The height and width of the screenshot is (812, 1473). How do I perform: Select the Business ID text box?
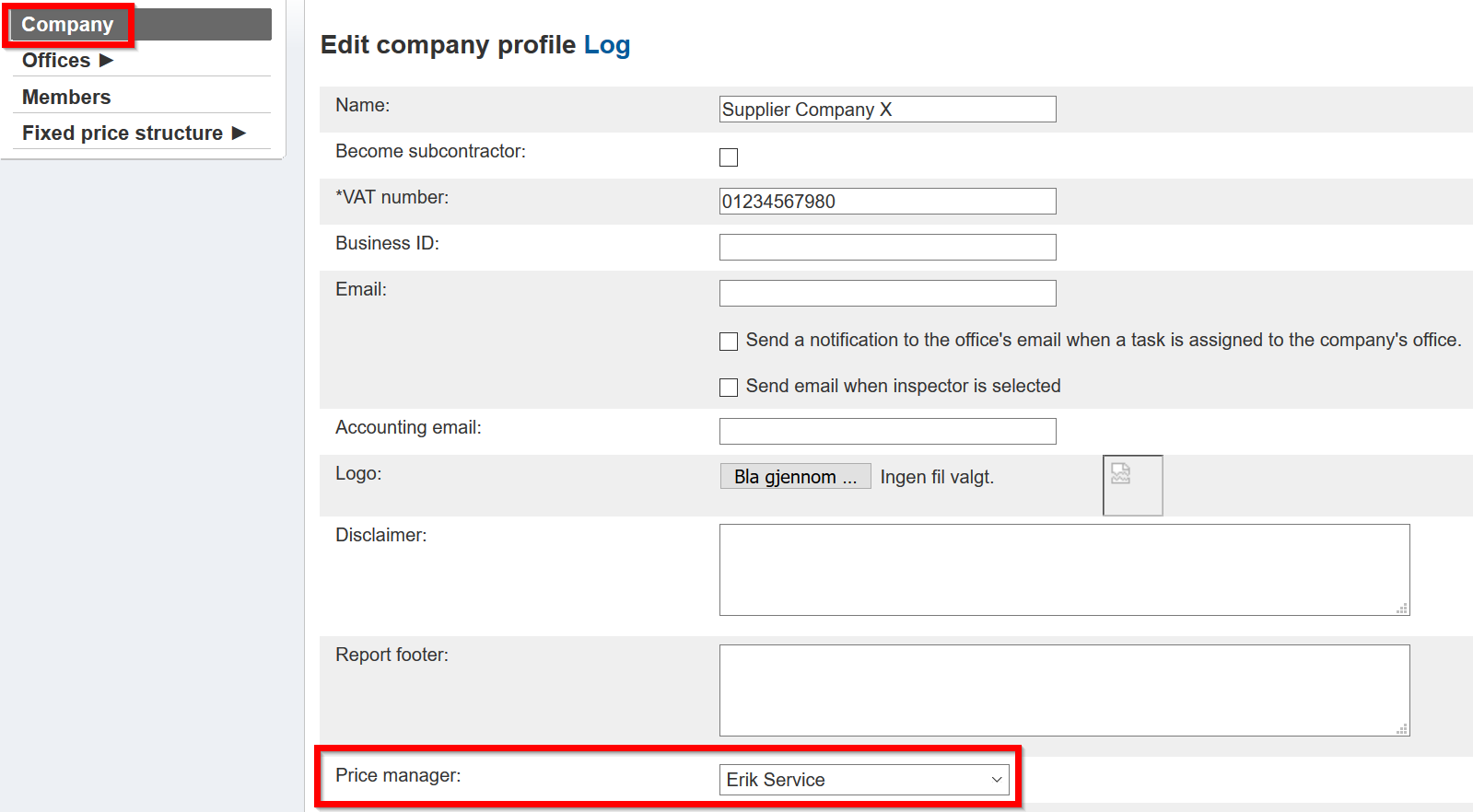coord(886,247)
